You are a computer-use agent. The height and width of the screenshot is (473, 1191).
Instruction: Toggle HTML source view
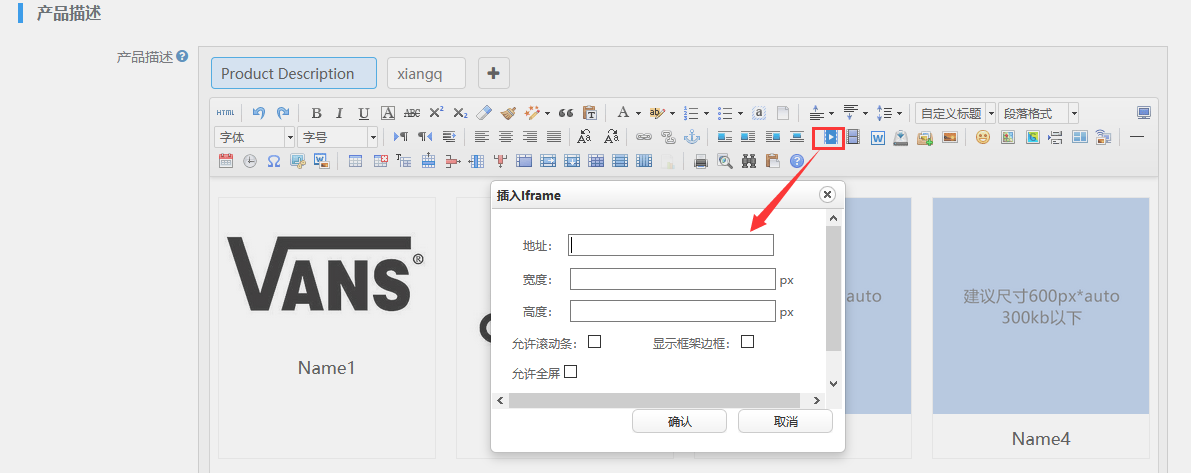pos(225,113)
